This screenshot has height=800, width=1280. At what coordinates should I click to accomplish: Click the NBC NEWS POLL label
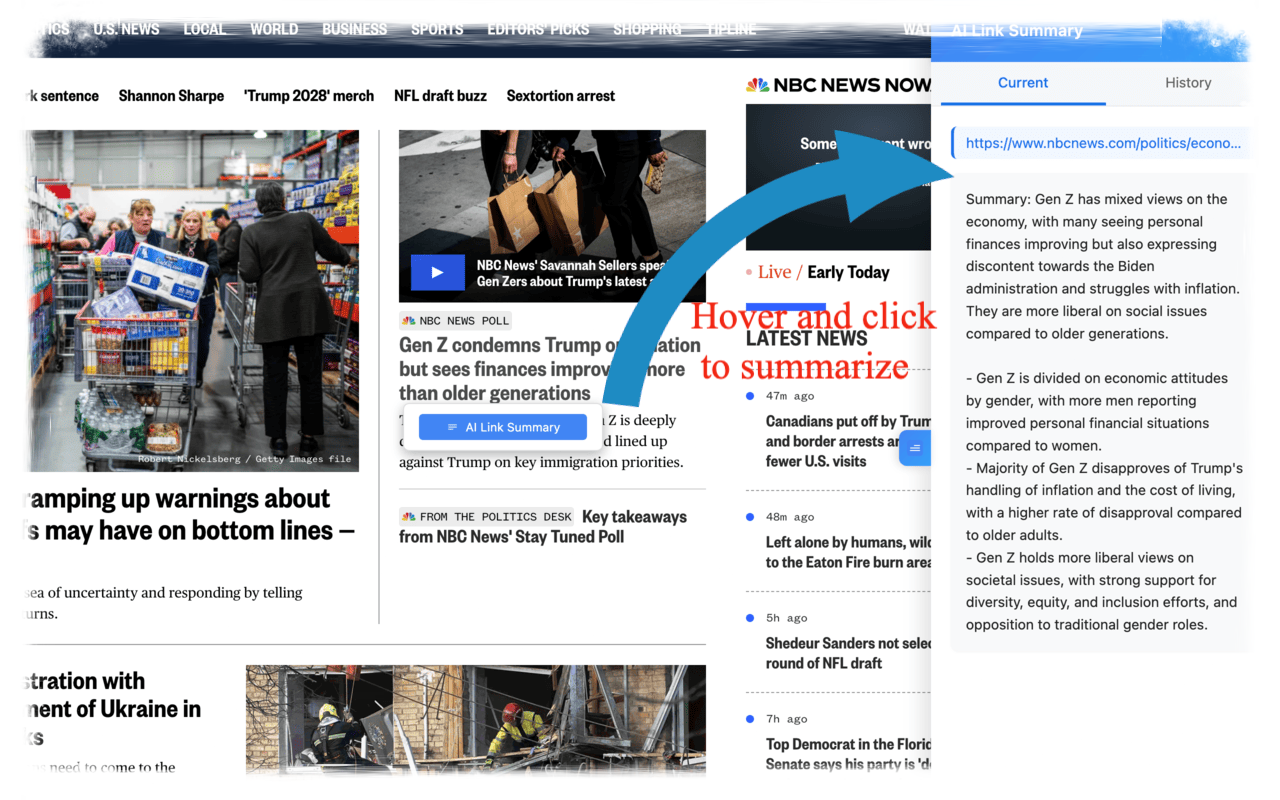[456, 321]
